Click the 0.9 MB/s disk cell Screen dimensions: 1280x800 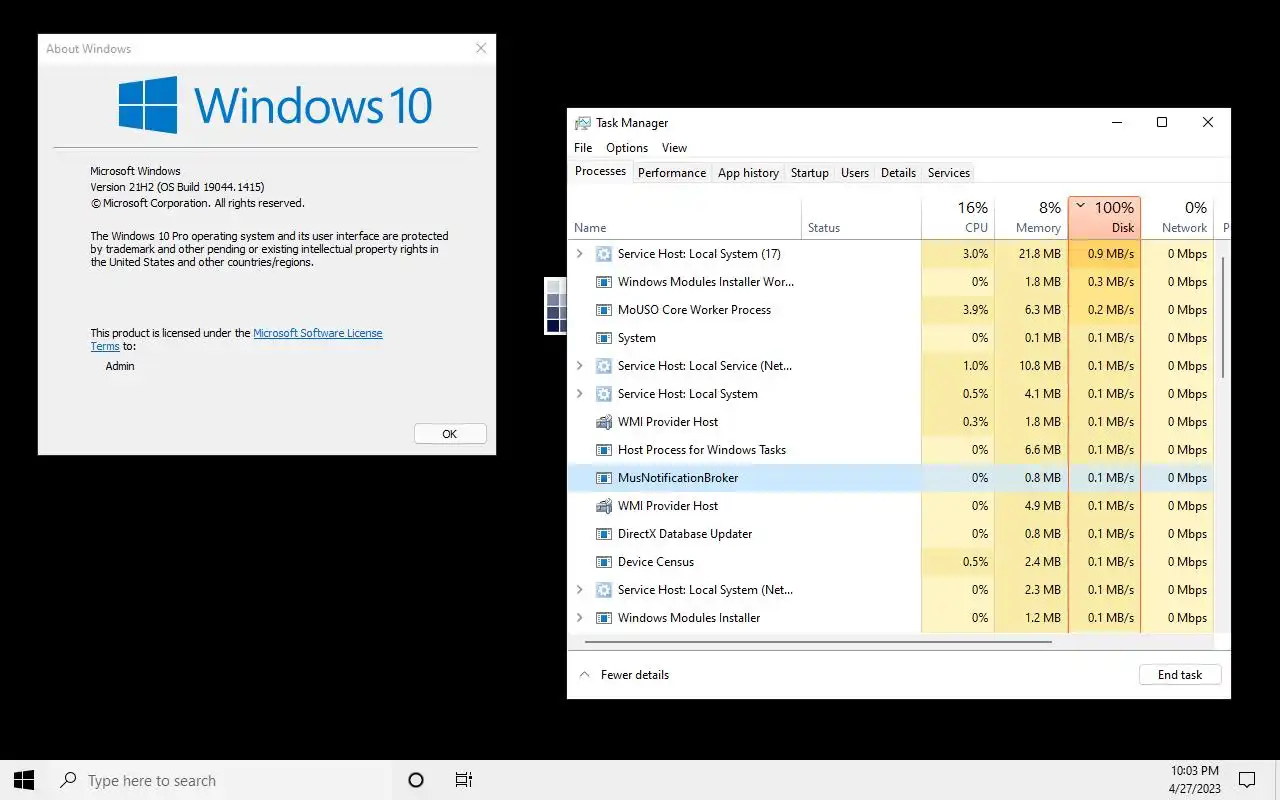(1105, 254)
